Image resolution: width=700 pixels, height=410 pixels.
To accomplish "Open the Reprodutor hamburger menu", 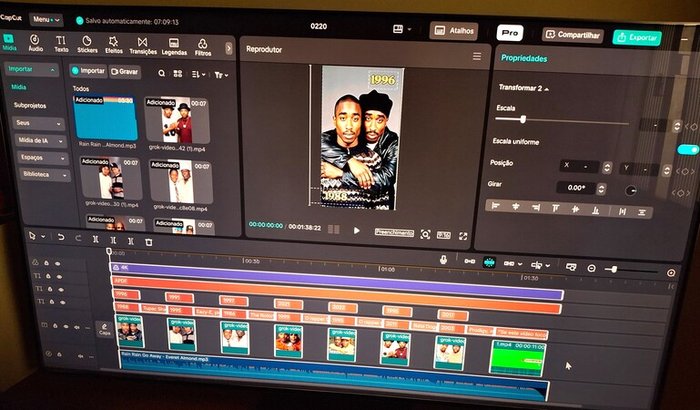I will [476, 57].
